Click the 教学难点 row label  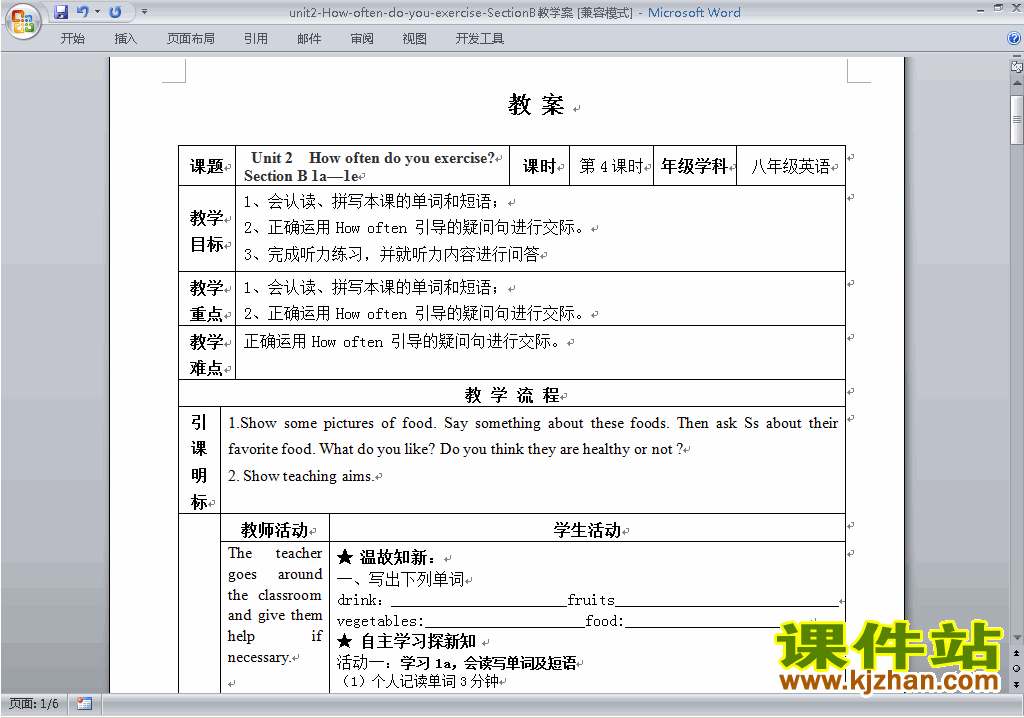point(207,355)
